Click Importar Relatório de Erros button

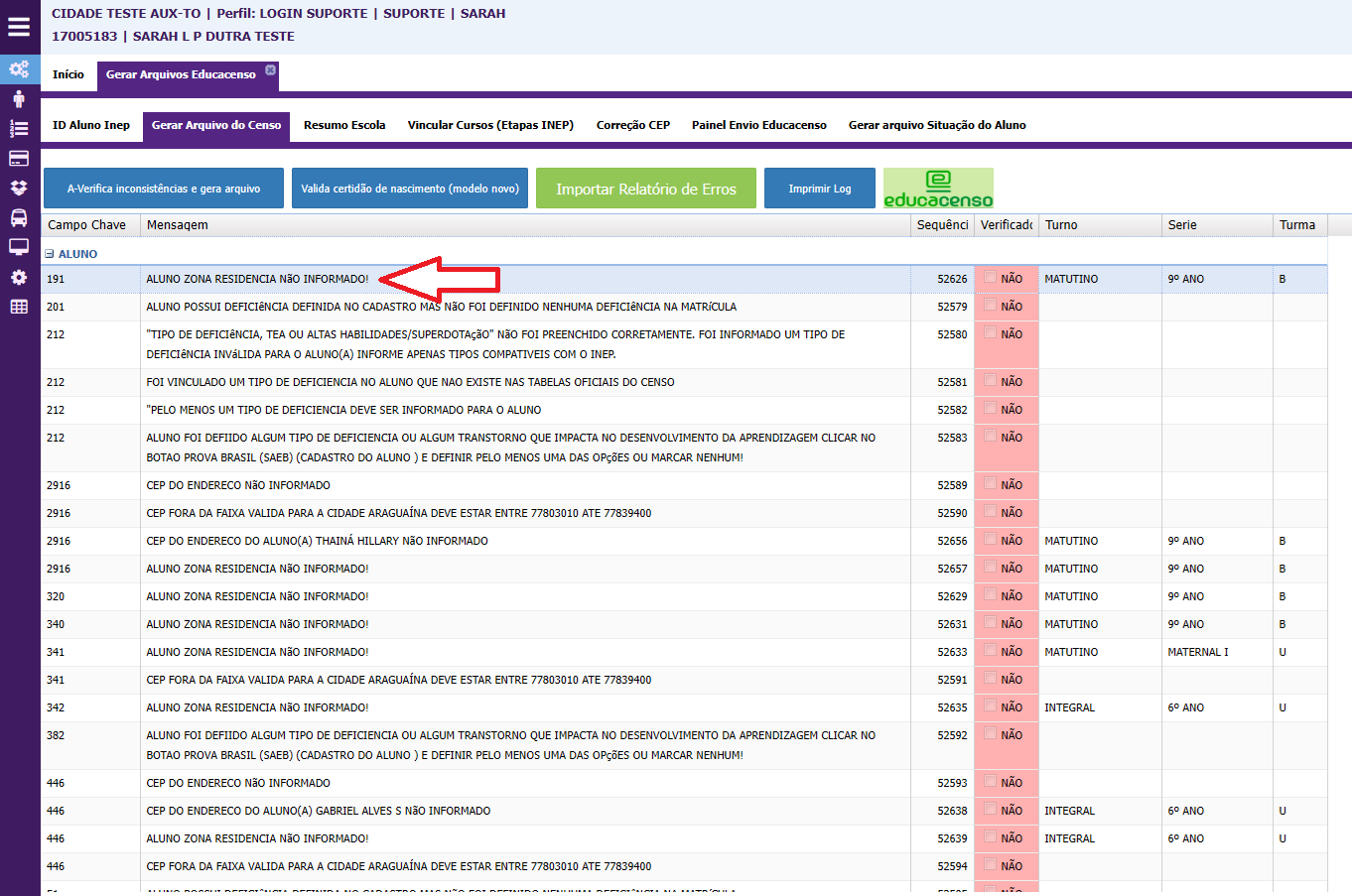pyautogui.click(x=645, y=189)
